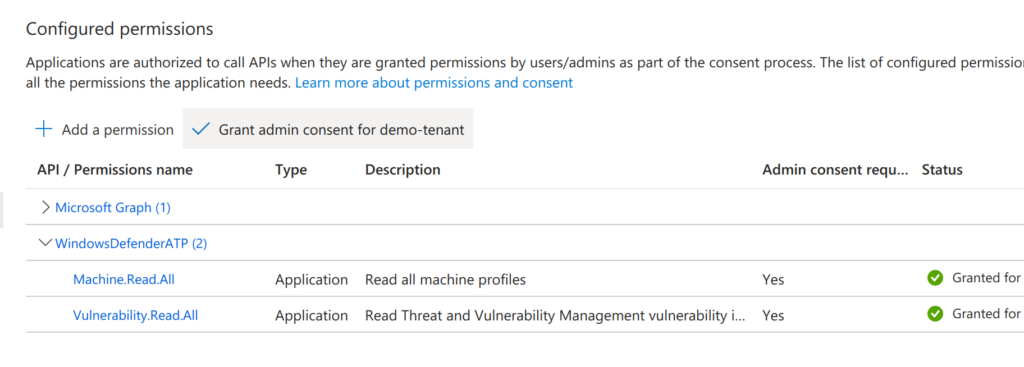1024x367 pixels.
Task: Click 'Granted for' status of Machine.Read.All
Action: (x=985, y=278)
